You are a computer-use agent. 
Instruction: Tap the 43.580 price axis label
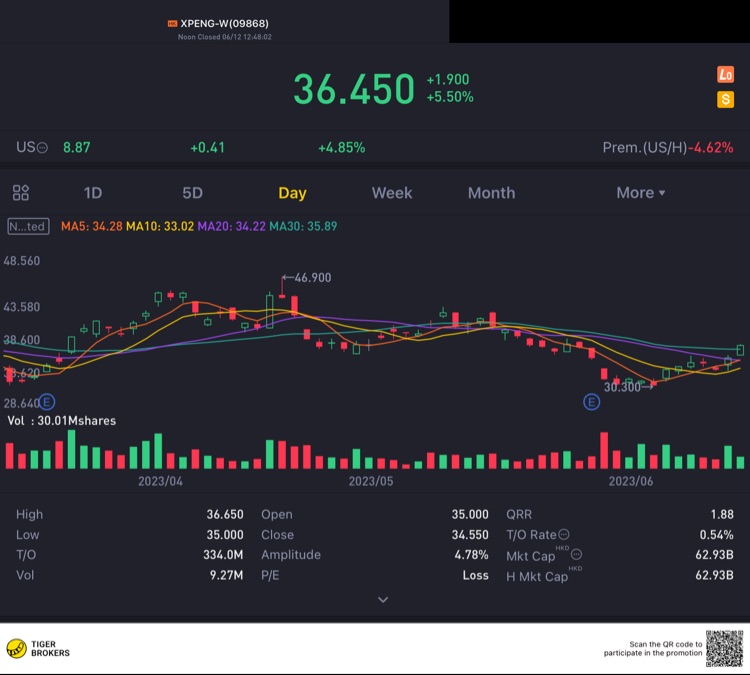pos(22,307)
